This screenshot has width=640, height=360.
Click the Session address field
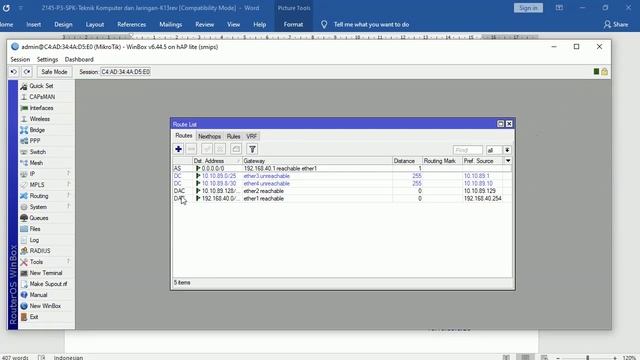tap(125, 72)
